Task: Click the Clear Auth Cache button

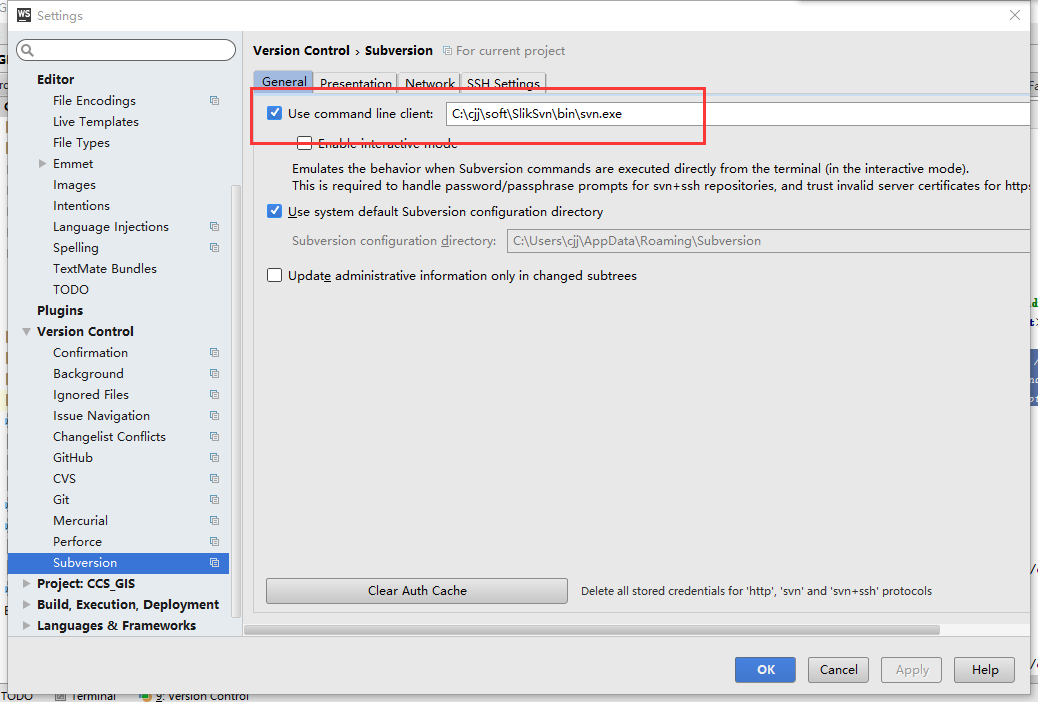Action: pyautogui.click(x=417, y=591)
